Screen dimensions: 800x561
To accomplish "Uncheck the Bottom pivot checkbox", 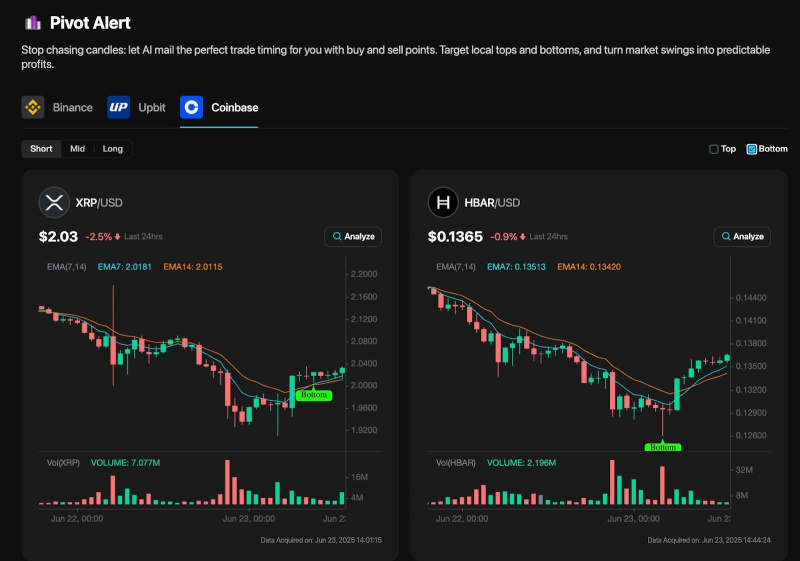I will (752, 149).
